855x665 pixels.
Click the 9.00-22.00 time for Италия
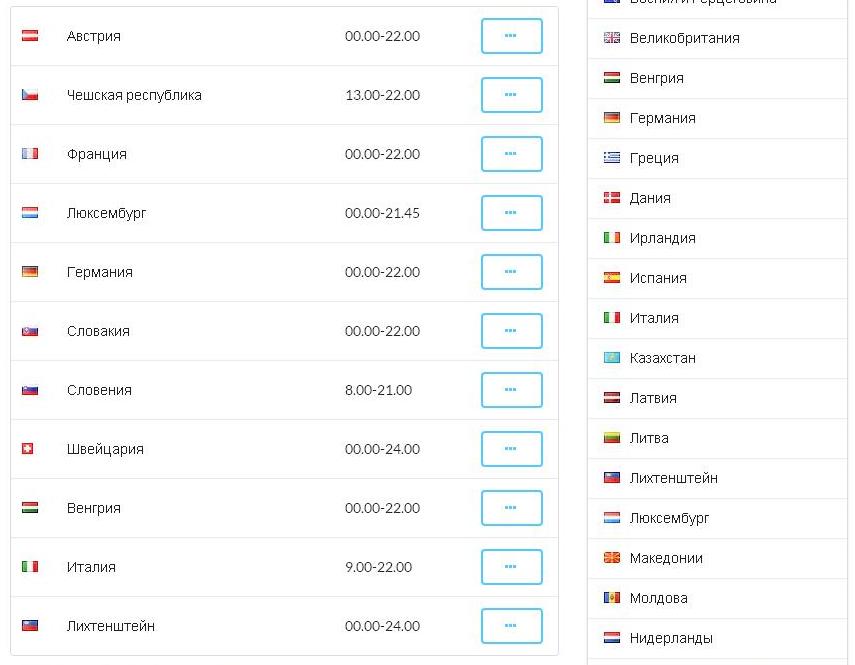[x=378, y=567]
